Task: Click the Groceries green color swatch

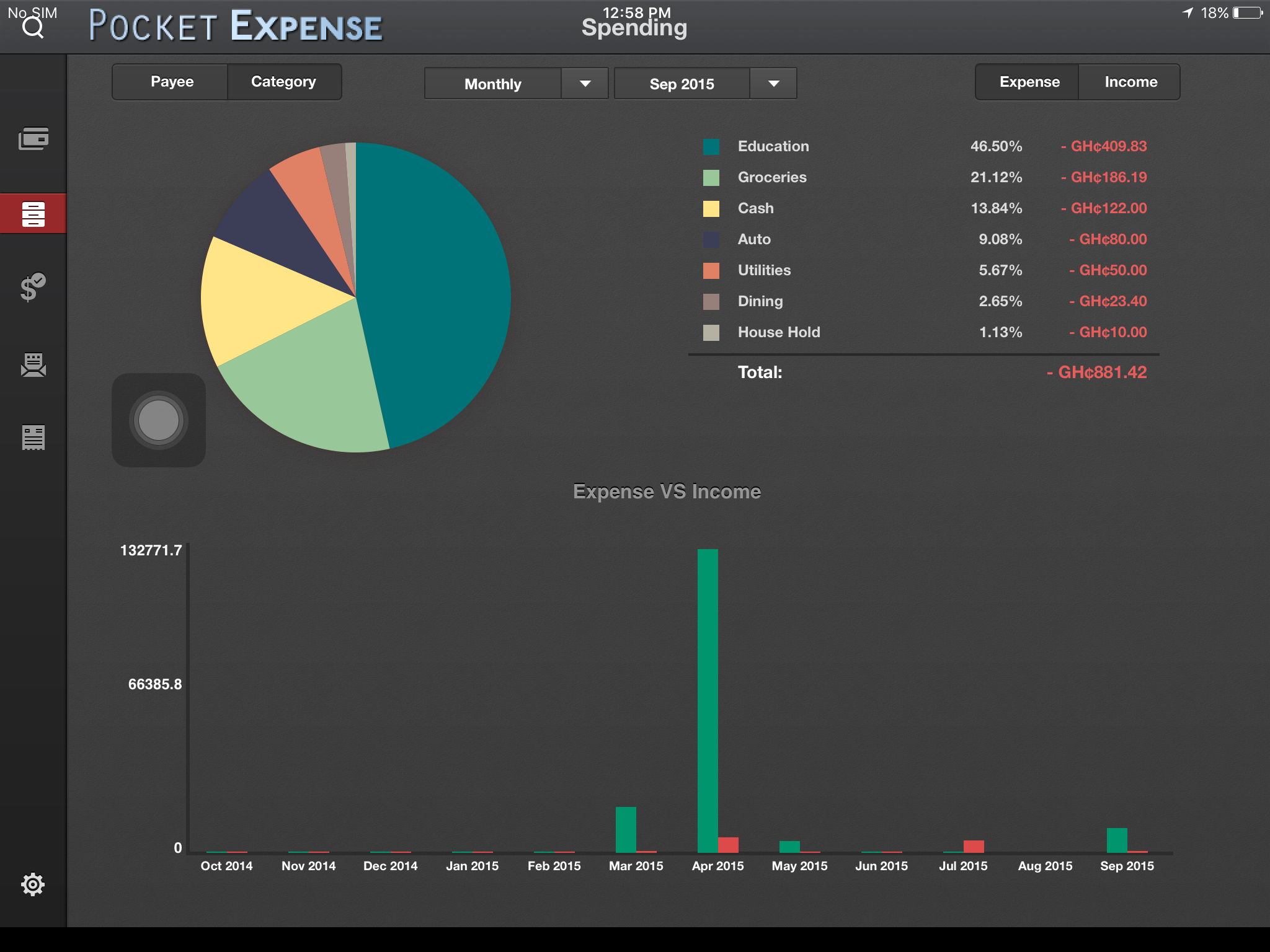Action: pos(711,178)
